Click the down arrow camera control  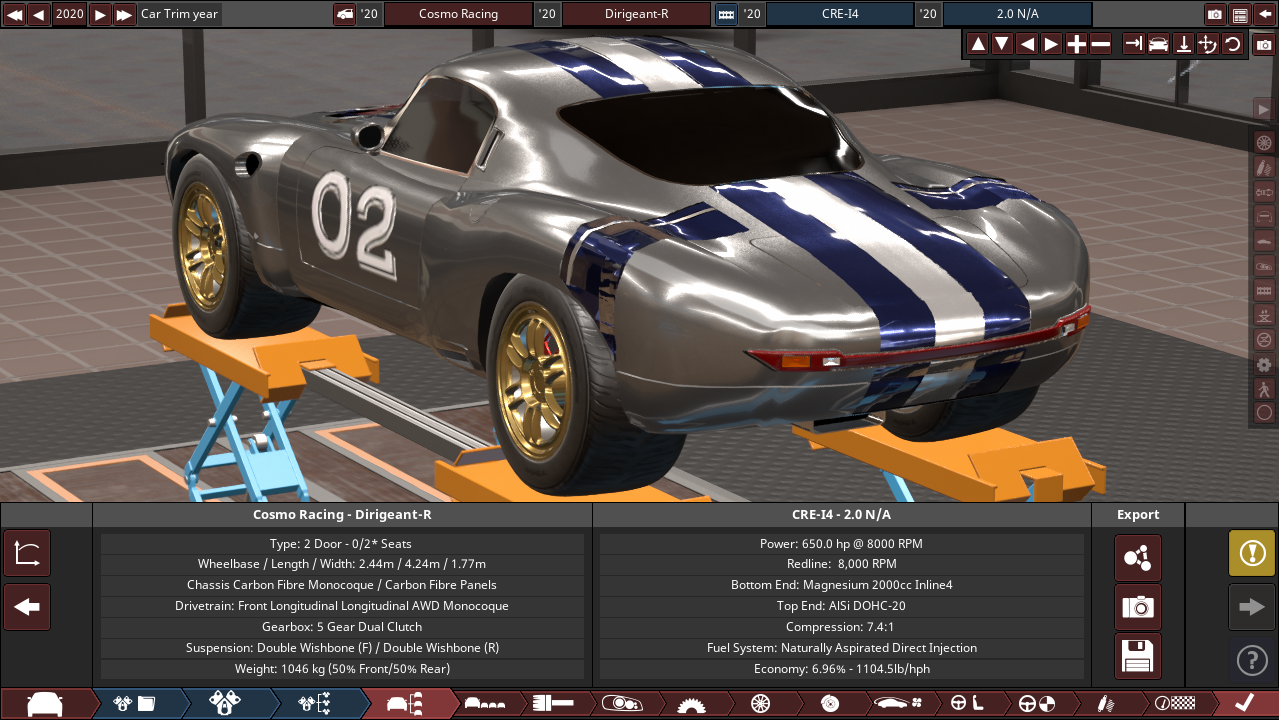pos(1002,44)
